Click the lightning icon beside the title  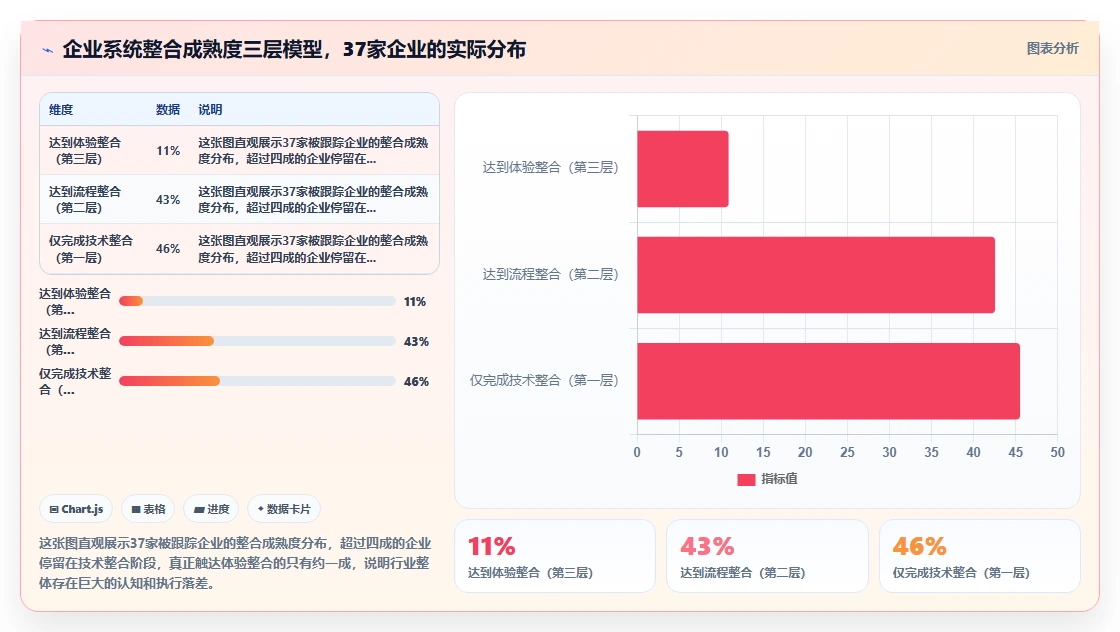tap(47, 50)
